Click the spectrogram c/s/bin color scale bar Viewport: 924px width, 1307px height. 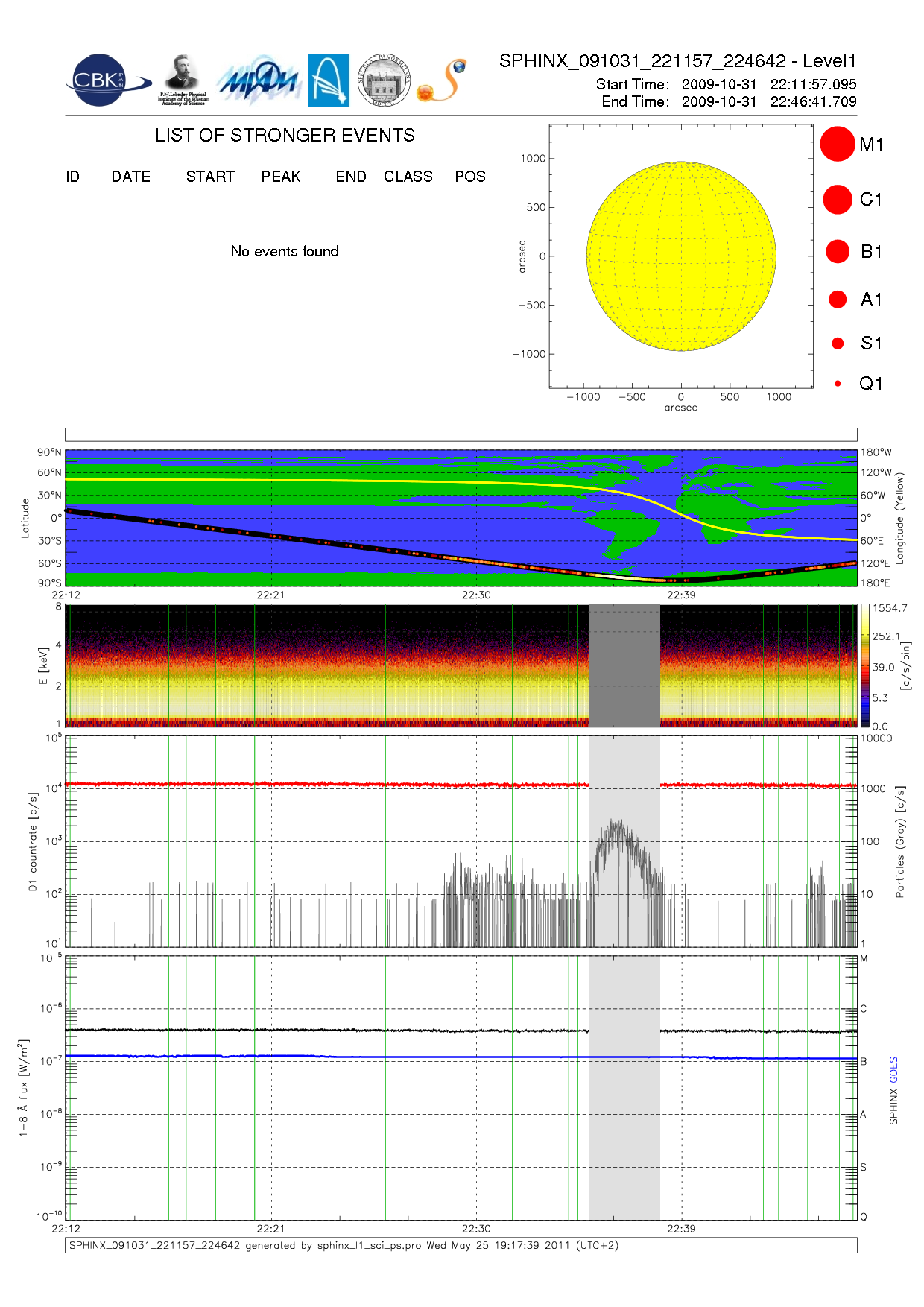(864, 665)
